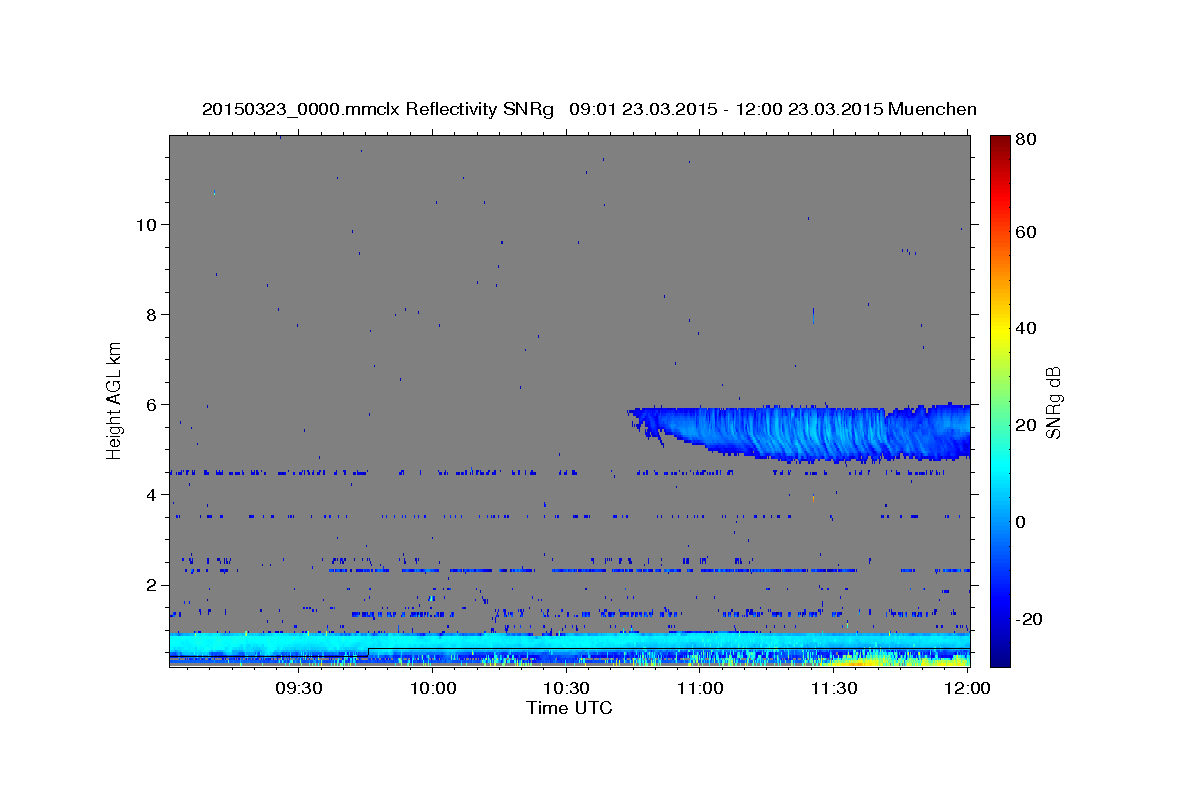Click the colorbar value 0
Viewport: 1200px width, 800px height.
[x=1020, y=522]
